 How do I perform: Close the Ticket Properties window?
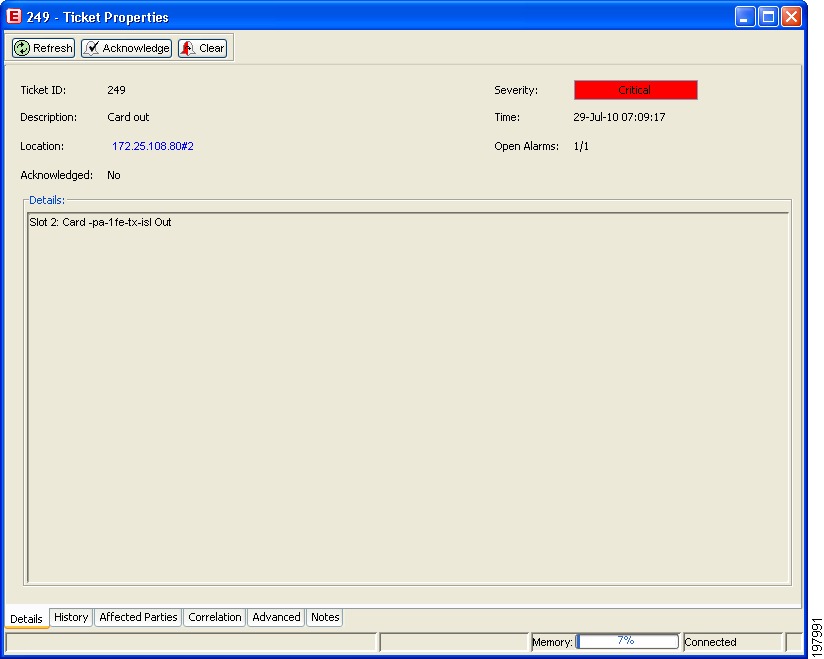[791, 17]
